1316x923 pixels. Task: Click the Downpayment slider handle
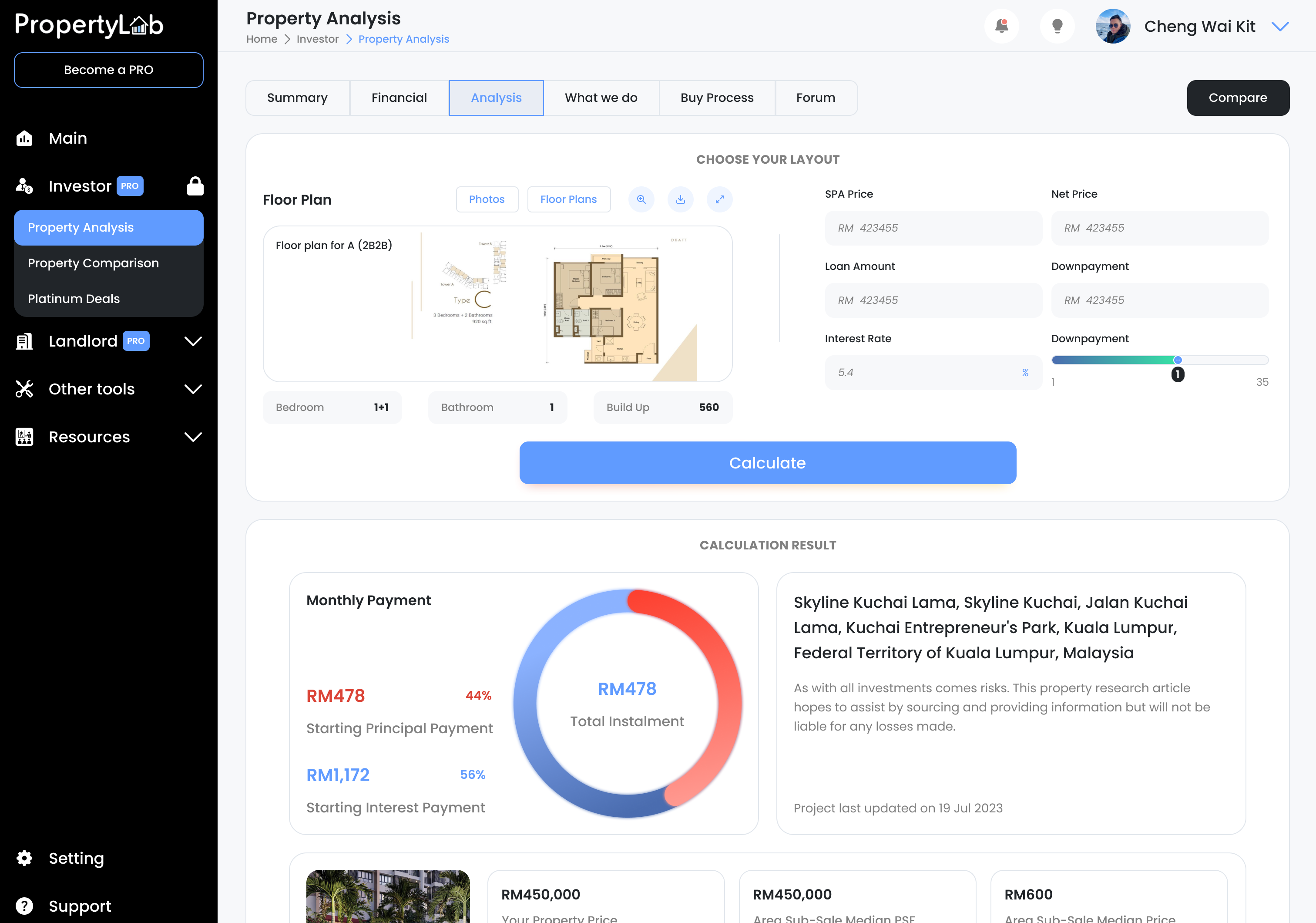click(x=1177, y=360)
